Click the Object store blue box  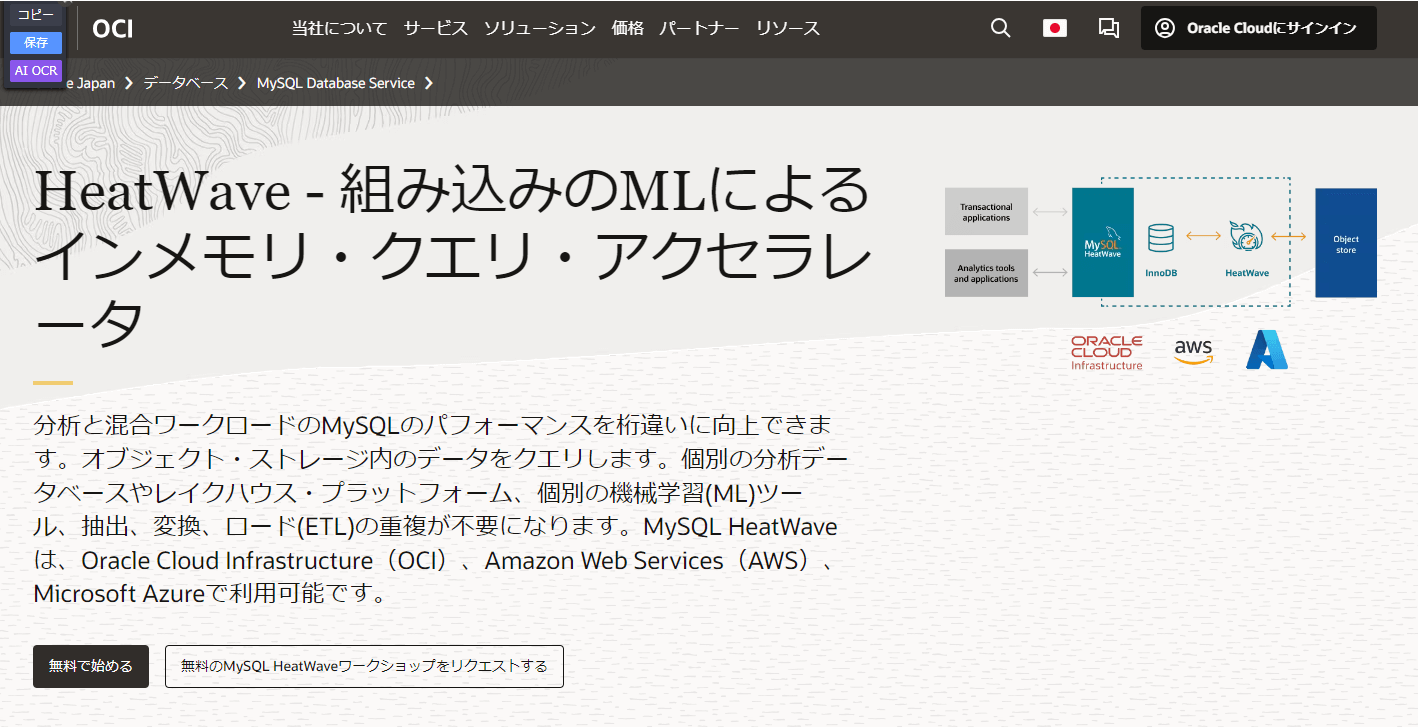coord(1346,242)
